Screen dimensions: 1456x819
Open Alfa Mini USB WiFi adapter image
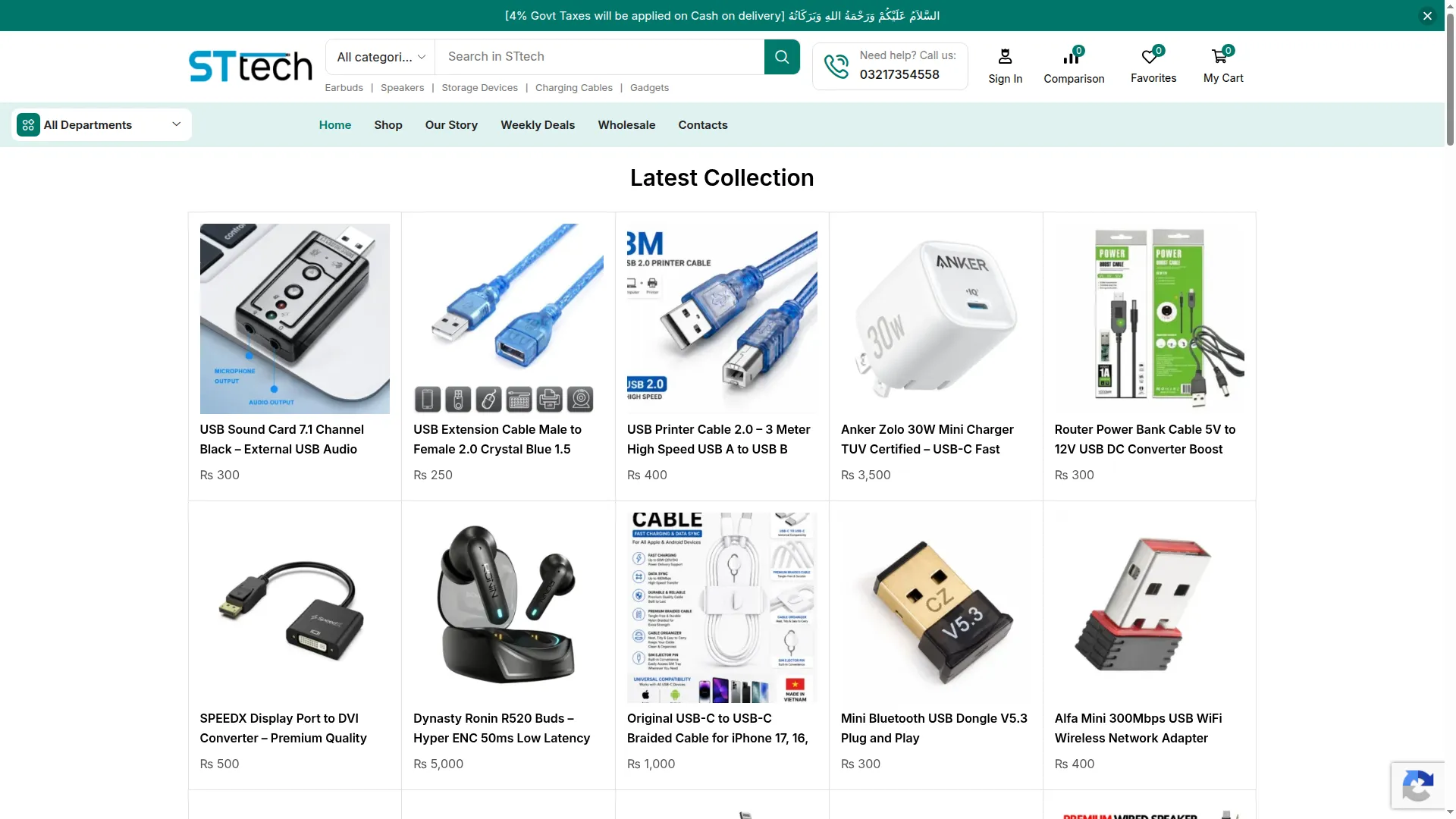pos(1150,607)
